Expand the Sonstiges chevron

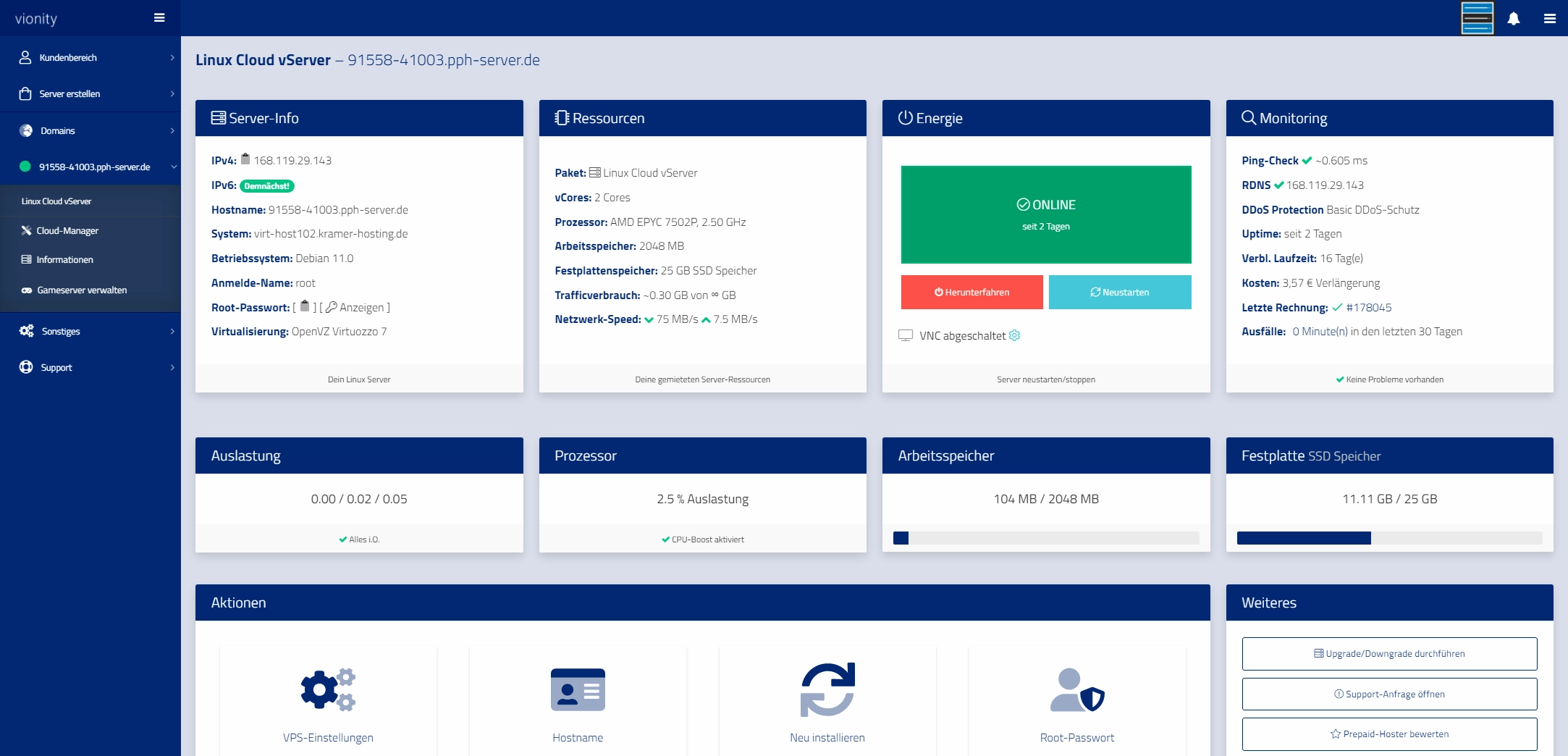(x=172, y=331)
